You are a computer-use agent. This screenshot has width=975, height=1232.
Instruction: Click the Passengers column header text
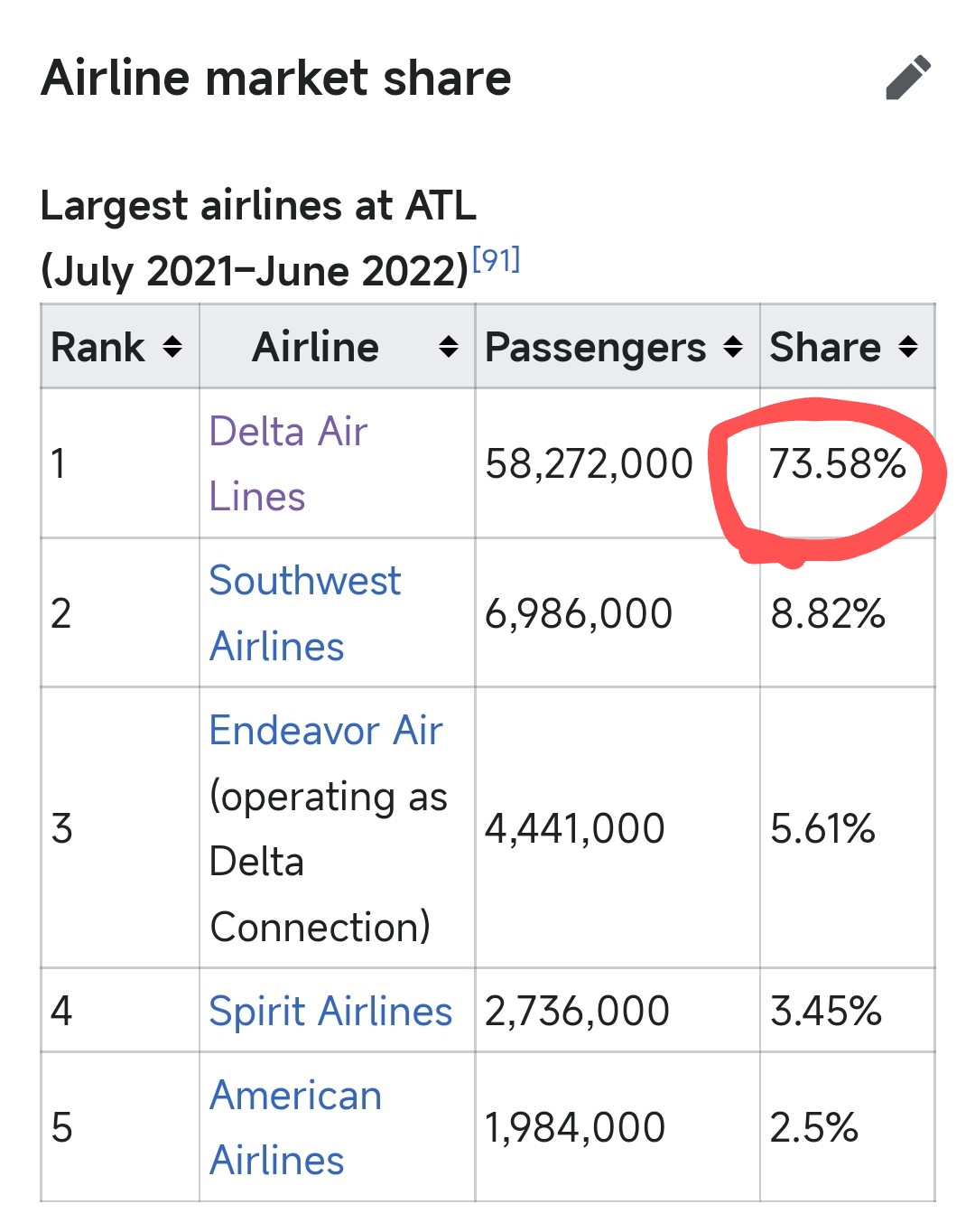(595, 347)
